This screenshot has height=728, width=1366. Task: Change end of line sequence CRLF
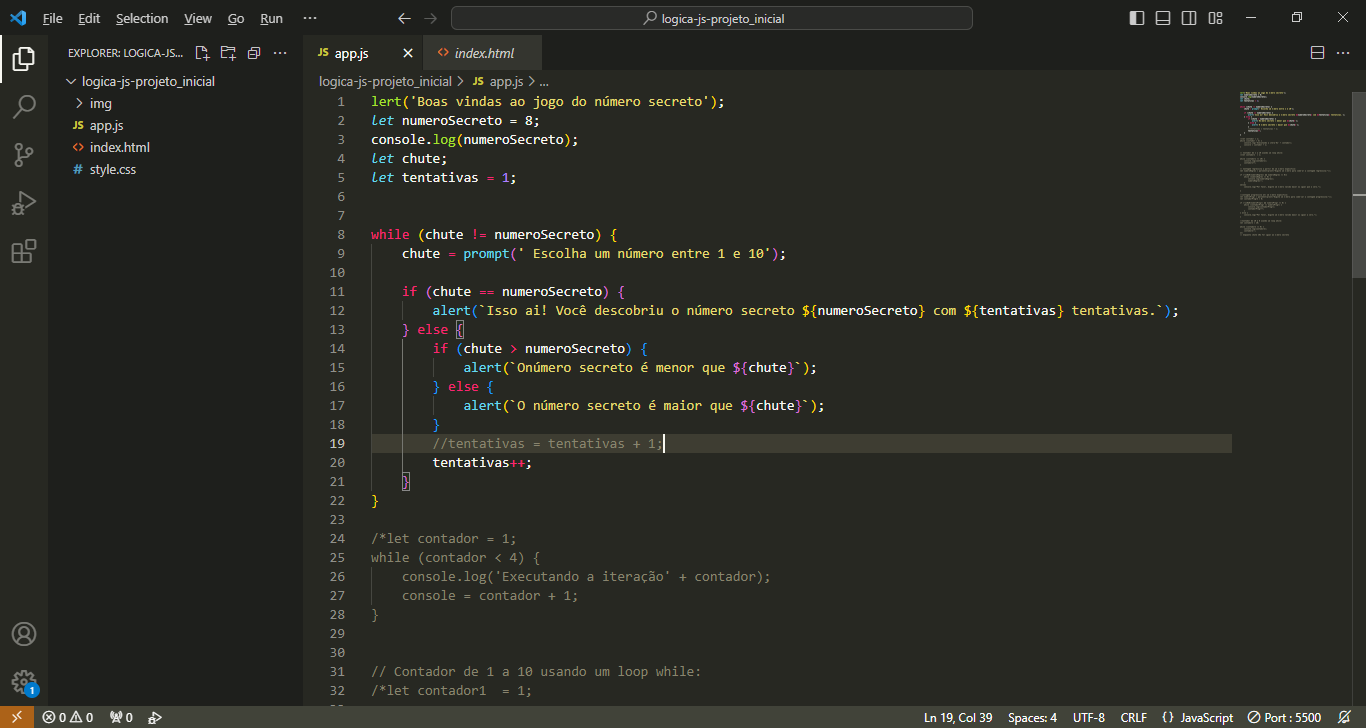(1134, 717)
